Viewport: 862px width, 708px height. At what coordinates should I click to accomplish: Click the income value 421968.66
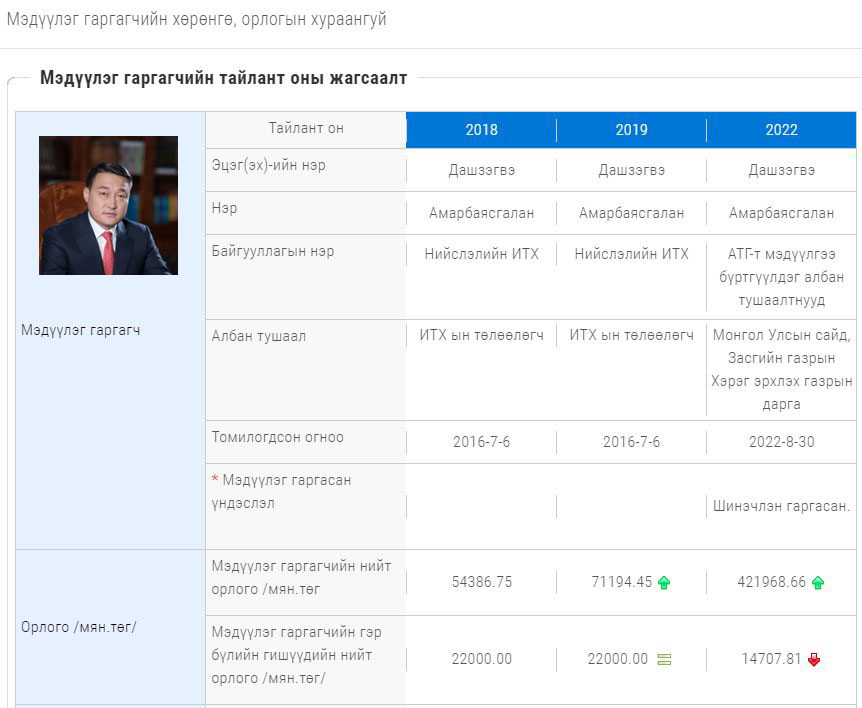pyautogui.click(x=772, y=582)
